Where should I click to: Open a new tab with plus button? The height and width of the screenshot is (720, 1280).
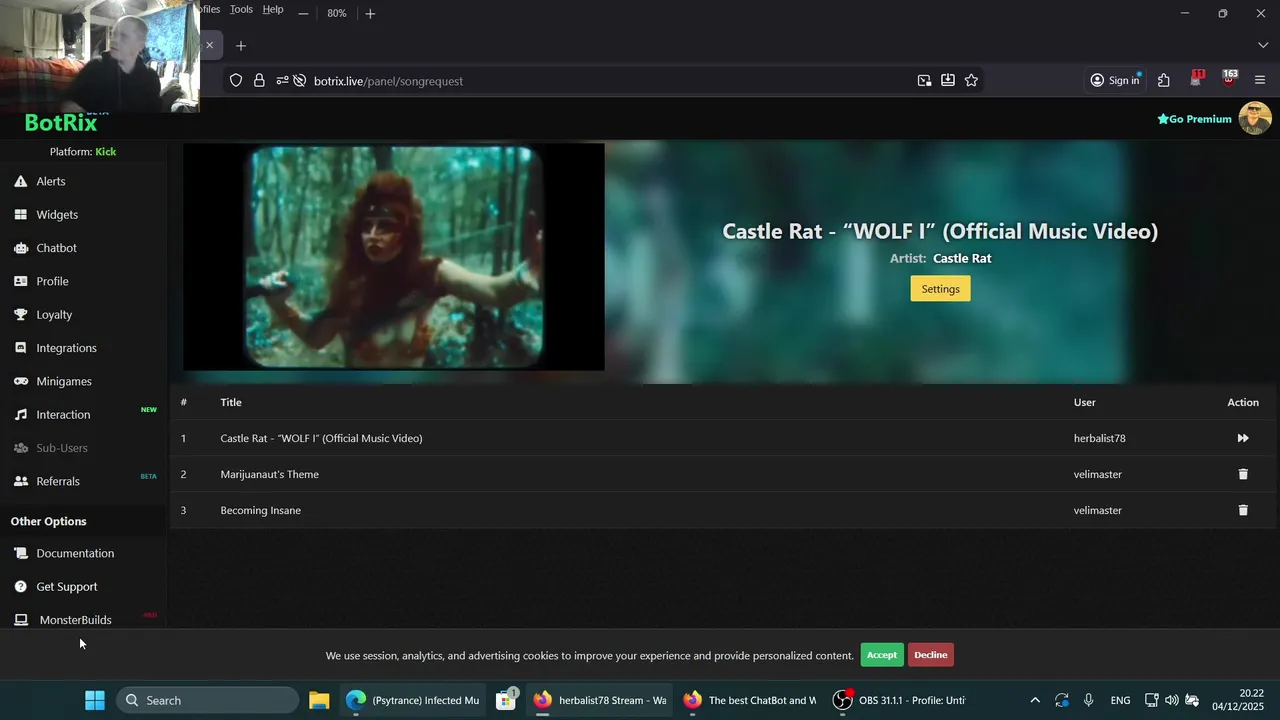pyautogui.click(x=241, y=46)
